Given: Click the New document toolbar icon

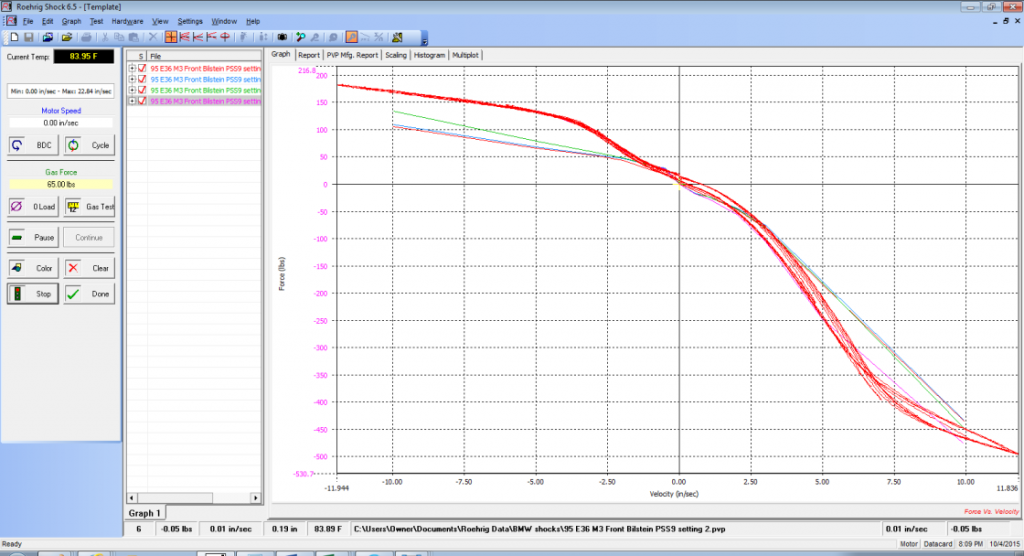Looking at the screenshot, I should click(x=14, y=37).
